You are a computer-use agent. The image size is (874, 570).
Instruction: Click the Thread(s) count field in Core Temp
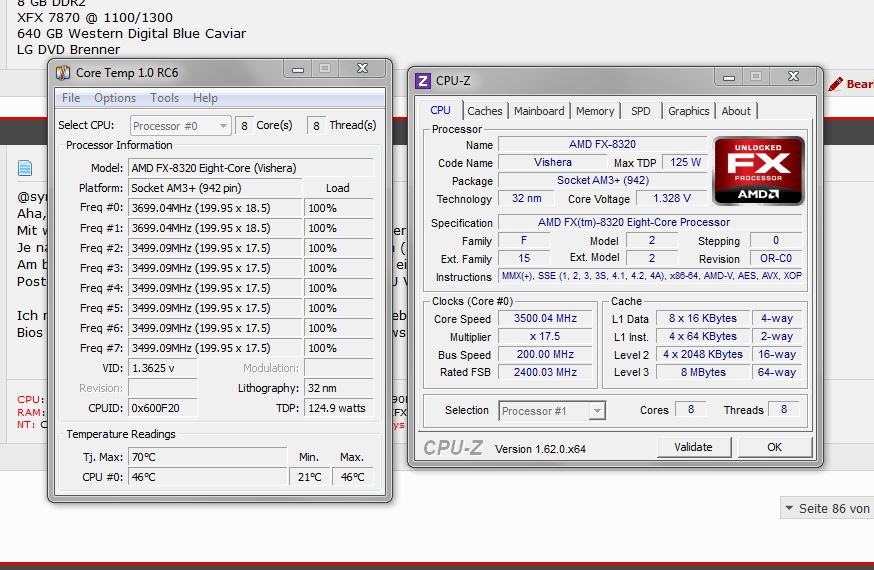316,126
